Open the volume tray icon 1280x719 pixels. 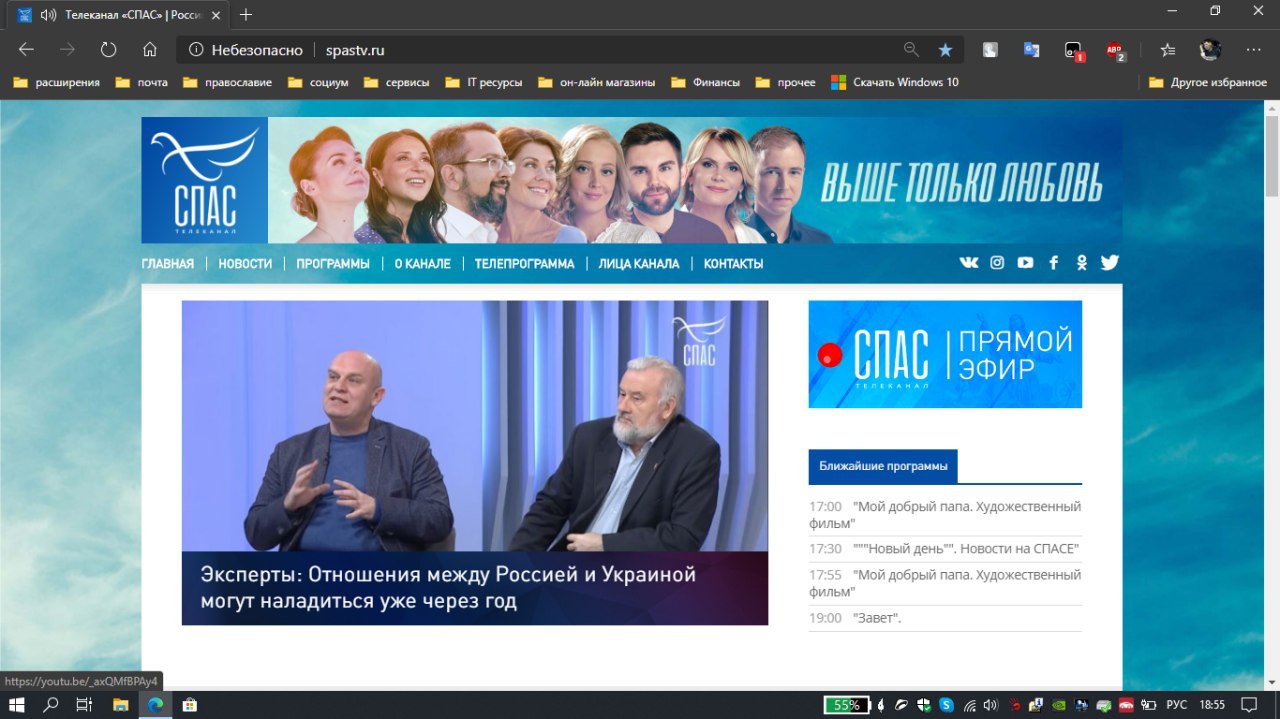(990, 705)
